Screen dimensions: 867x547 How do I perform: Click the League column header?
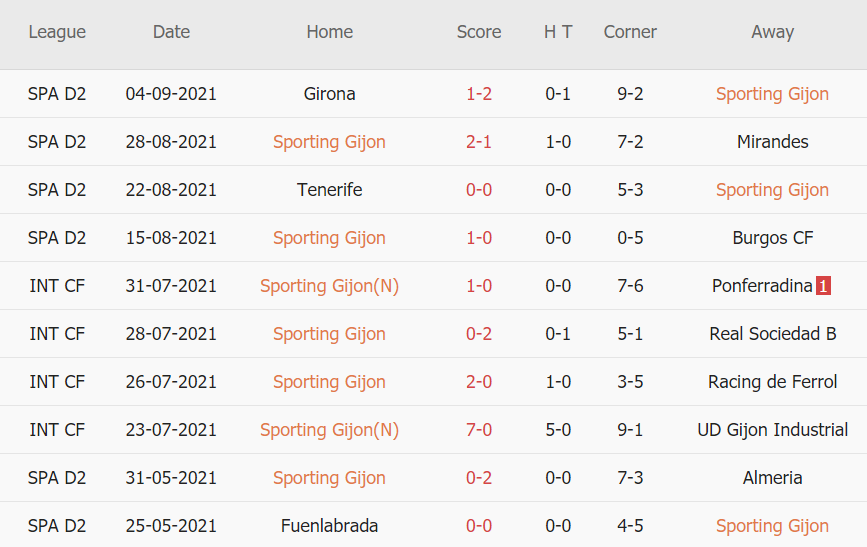pyautogui.click(x=57, y=32)
